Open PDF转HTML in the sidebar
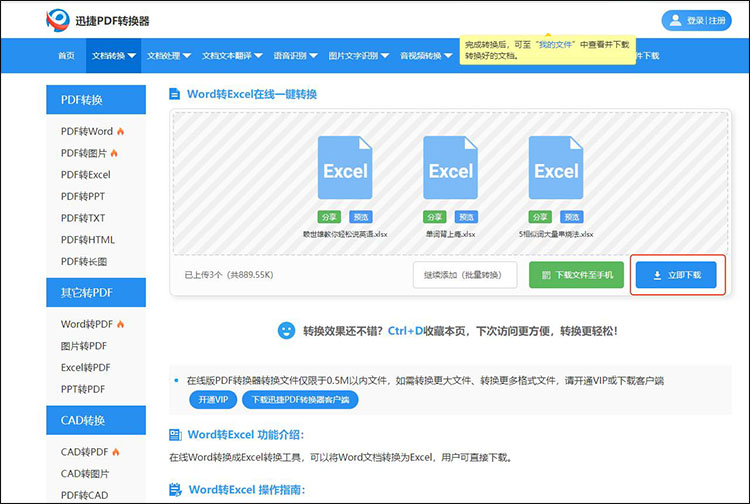The image size is (750, 504). tap(88, 240)
